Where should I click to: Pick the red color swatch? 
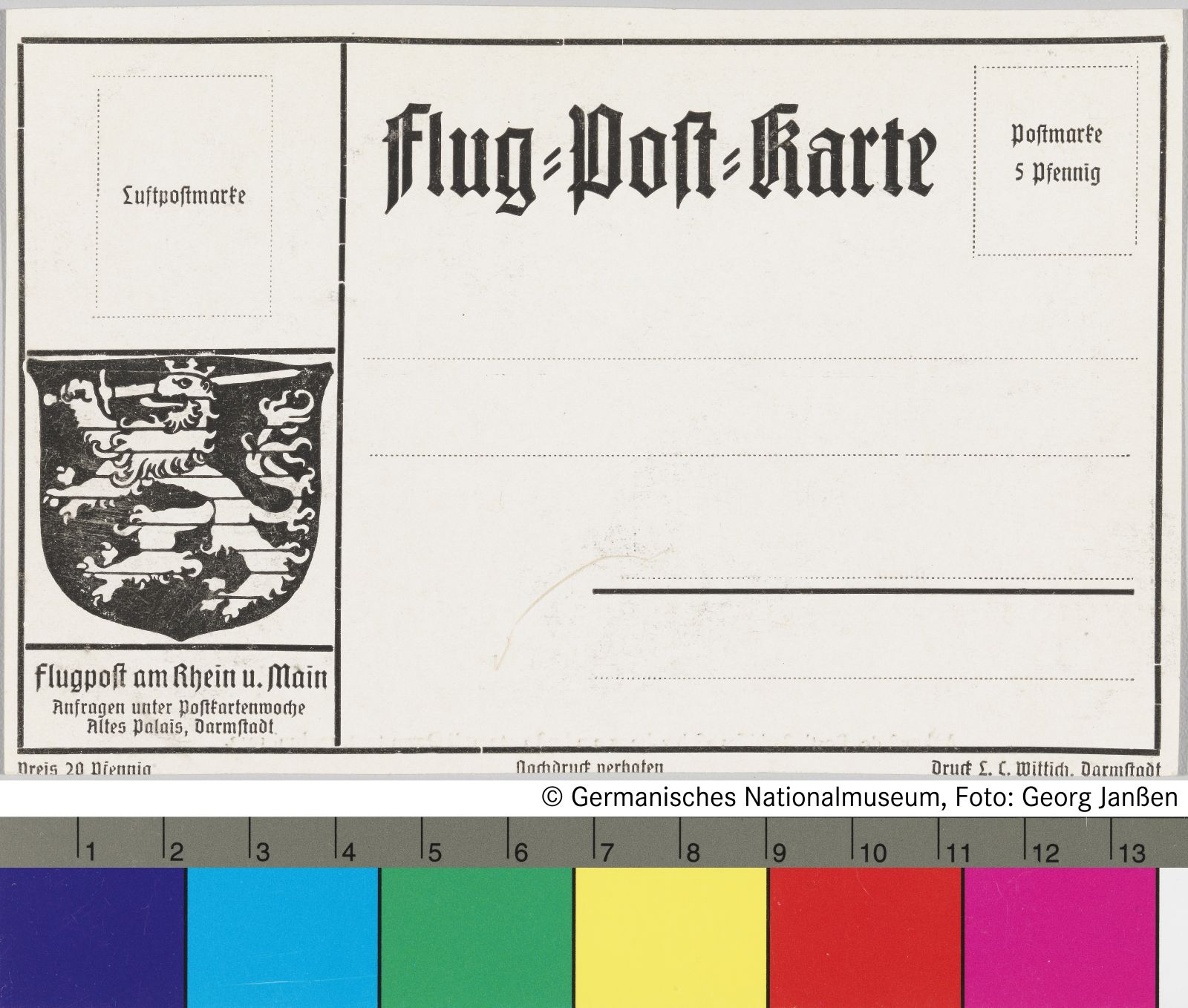[x=865, y=937]
